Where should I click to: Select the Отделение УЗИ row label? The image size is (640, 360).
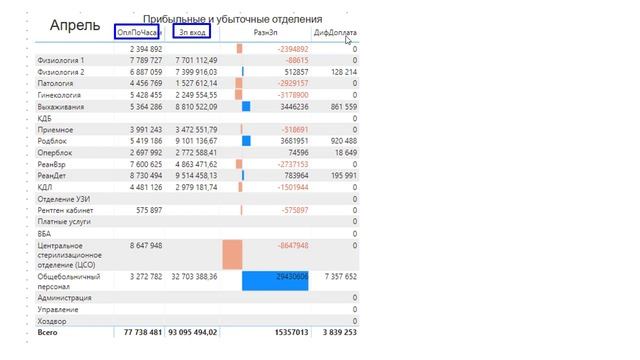tap(64, 199)
